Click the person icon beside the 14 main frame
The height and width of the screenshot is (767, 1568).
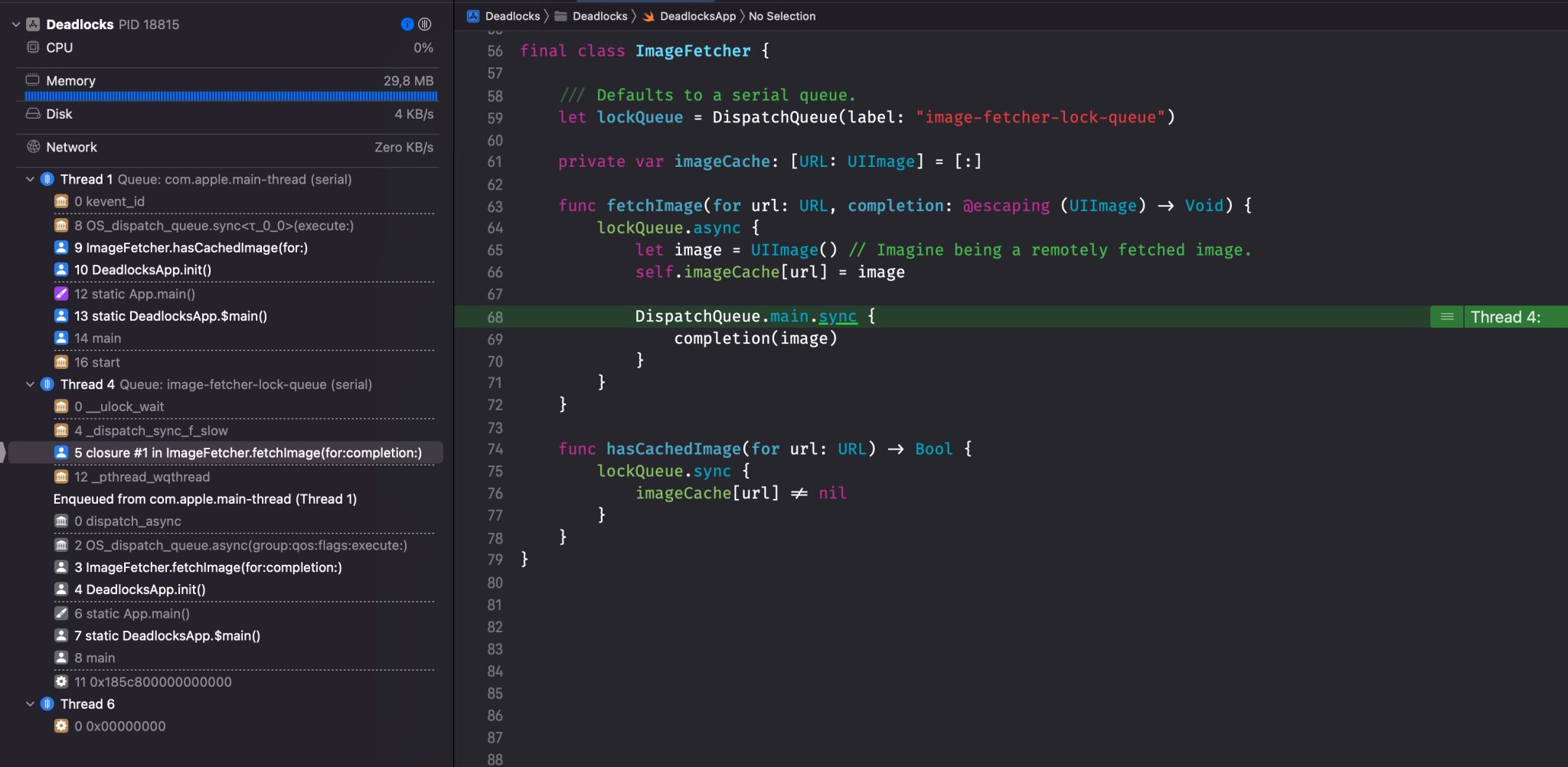[x=62, y=338]
